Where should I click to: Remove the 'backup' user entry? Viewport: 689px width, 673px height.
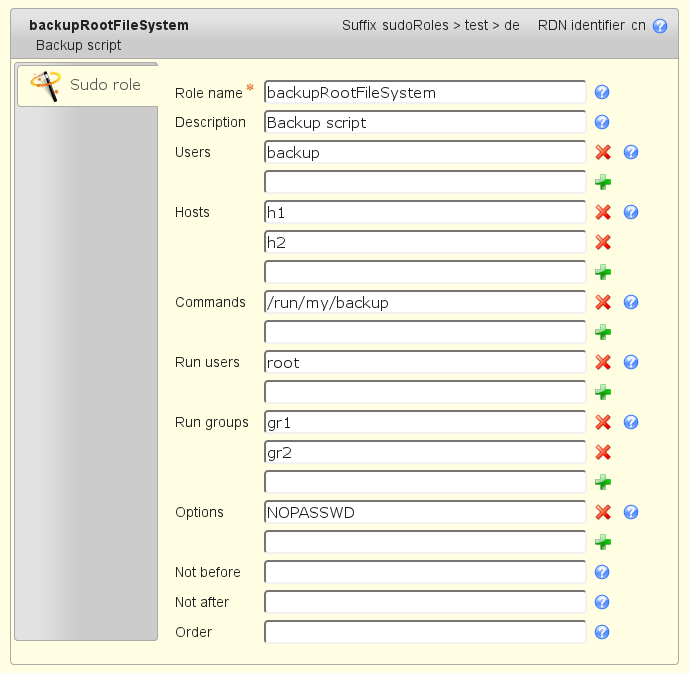coord(603,152)
